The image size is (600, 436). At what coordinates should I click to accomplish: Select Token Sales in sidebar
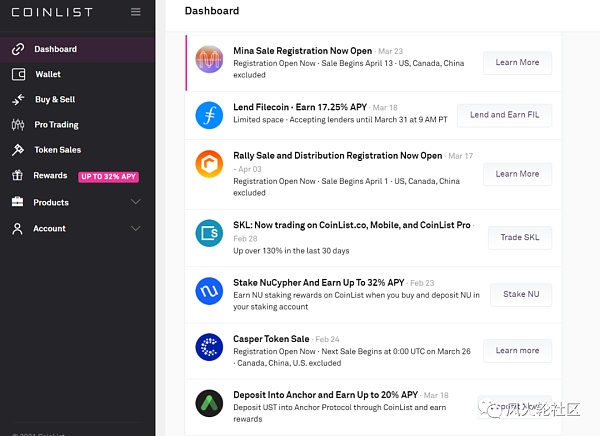[57, 150]
